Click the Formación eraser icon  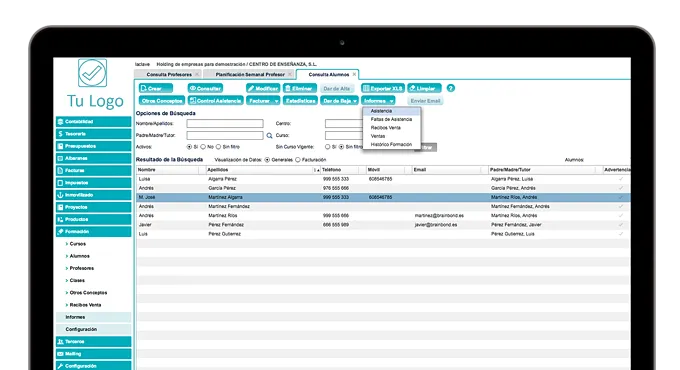coord(60,231)
